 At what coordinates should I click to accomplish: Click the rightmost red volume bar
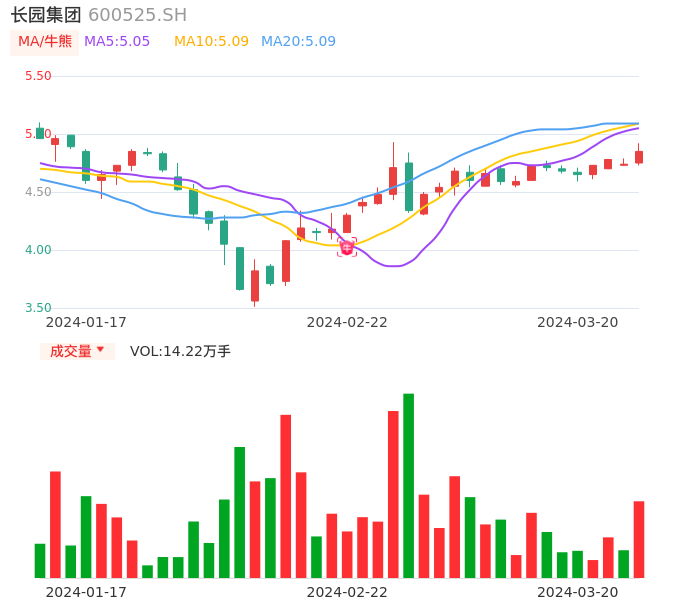tap(638, 539)
